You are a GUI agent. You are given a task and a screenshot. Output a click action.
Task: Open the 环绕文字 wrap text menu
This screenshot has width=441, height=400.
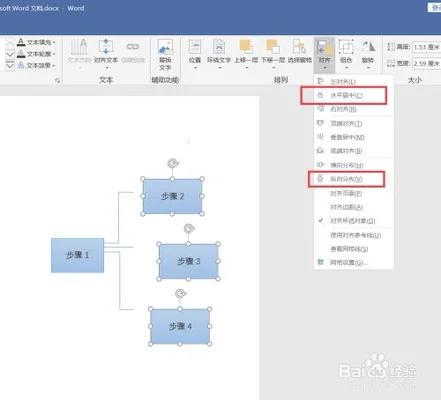coord(219,53)
